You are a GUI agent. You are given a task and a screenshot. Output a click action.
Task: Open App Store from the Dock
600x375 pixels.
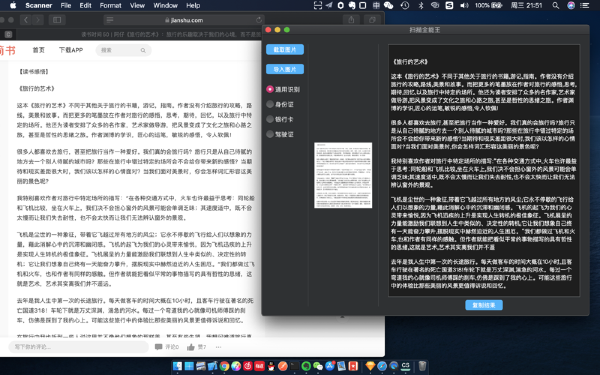point(330,366)
